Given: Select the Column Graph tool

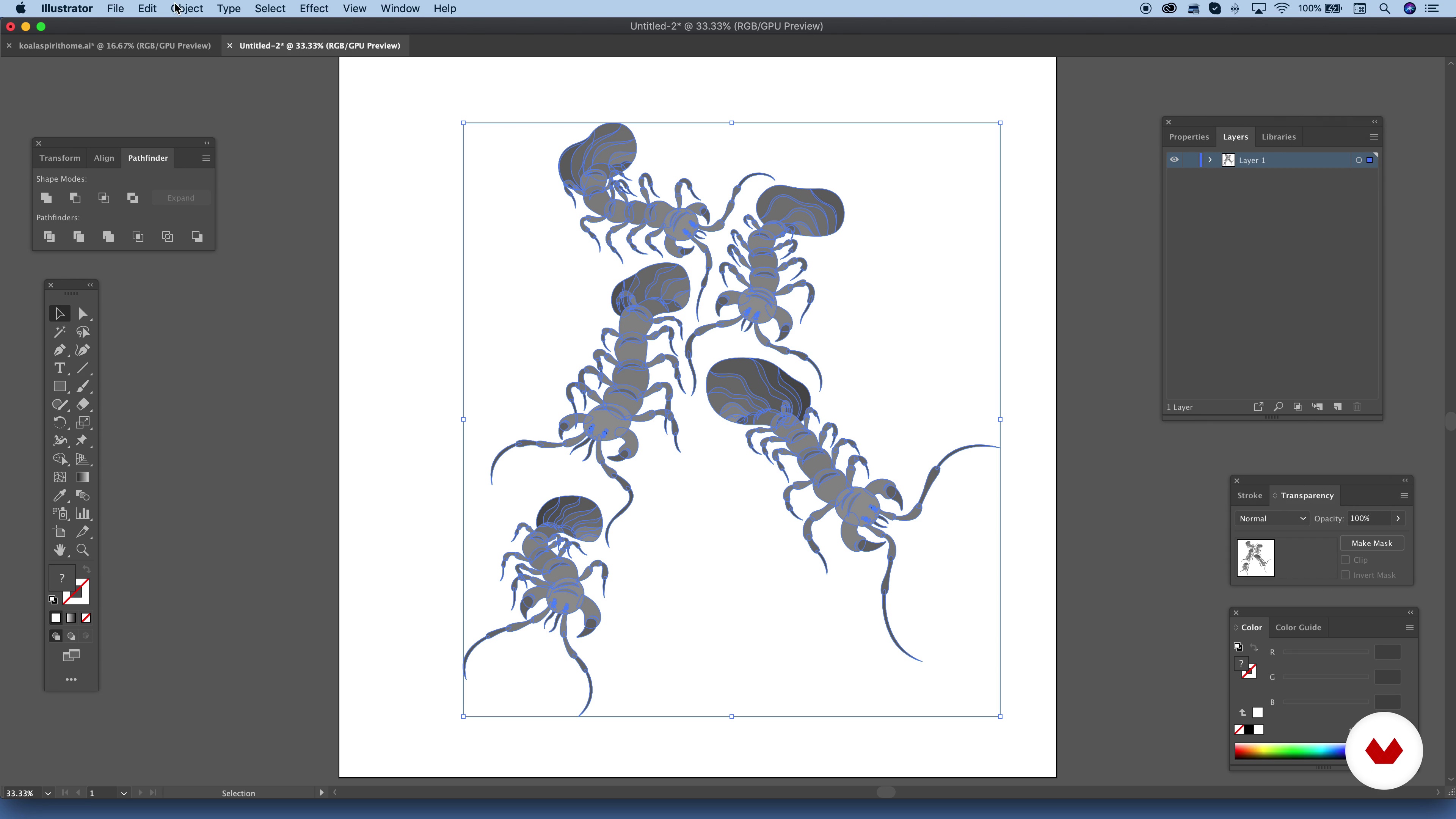Looking at the screenshot, I should (83, 513).
